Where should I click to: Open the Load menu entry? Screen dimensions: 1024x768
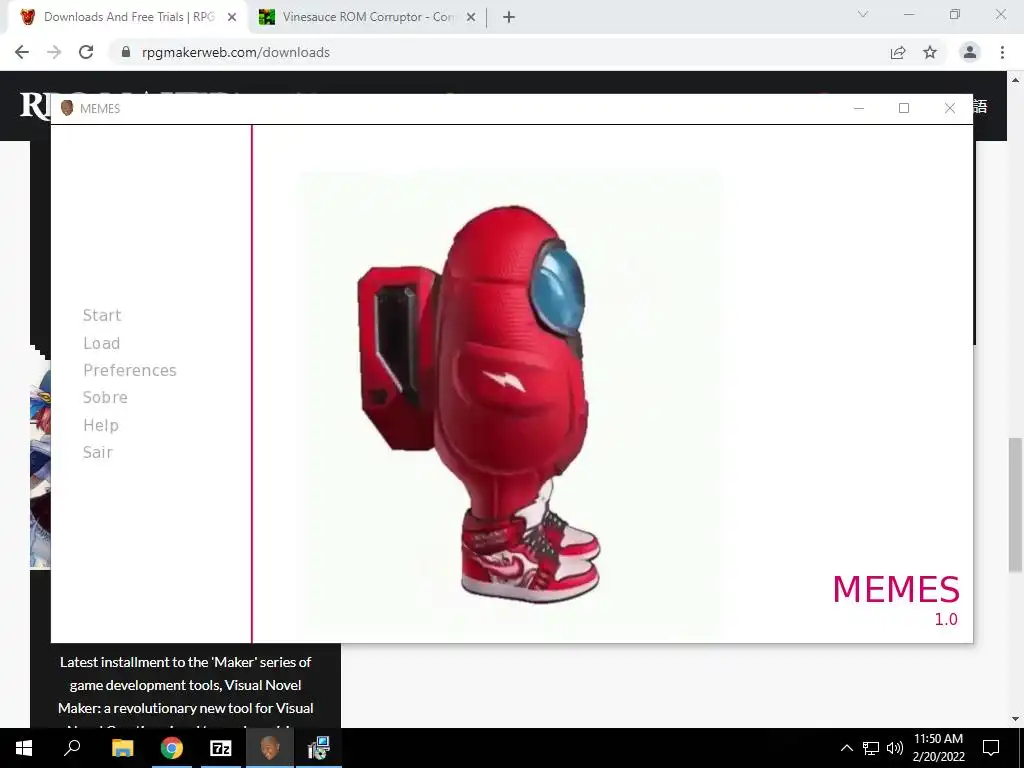[101, 344]
